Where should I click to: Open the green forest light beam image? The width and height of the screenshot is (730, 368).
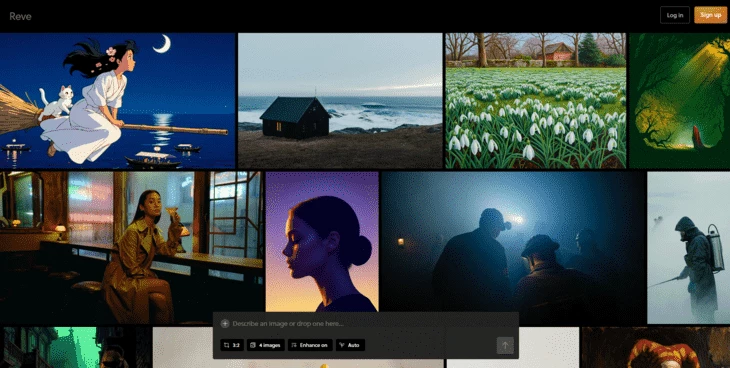pyautogui.click(x=679, y=101)
